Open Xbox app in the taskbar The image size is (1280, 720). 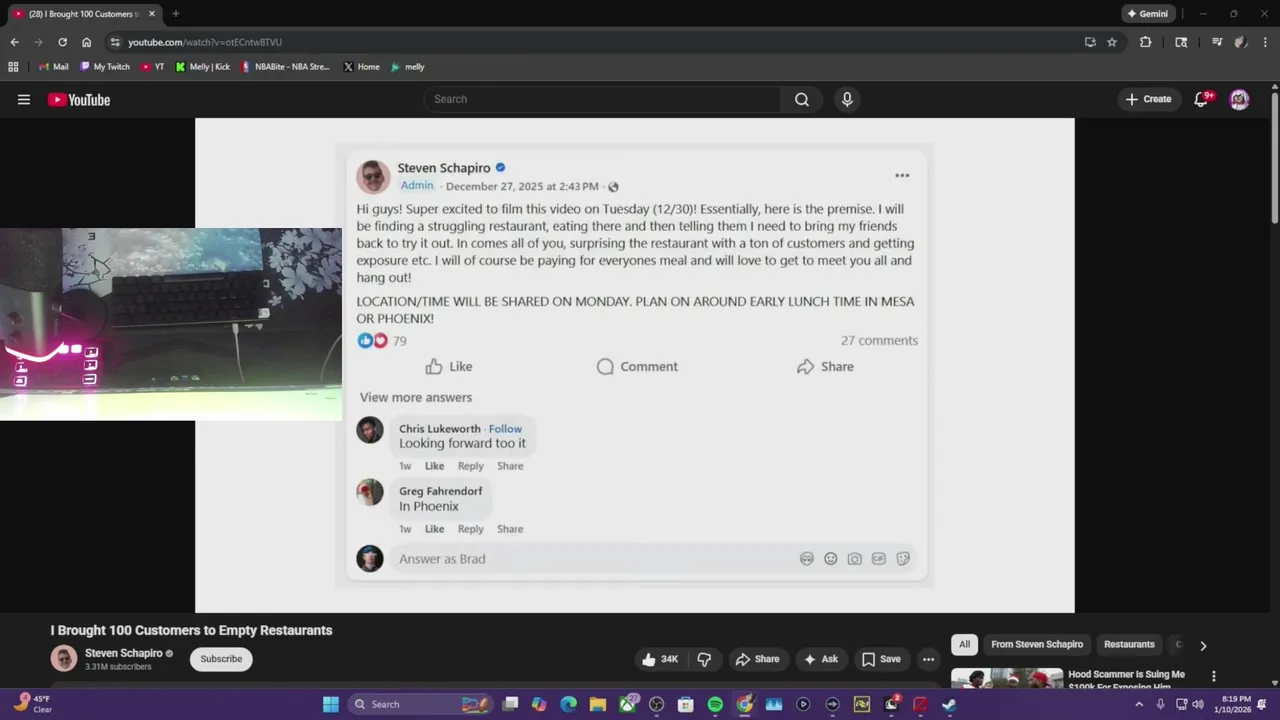pyautogui.click(x=627, y=704)
